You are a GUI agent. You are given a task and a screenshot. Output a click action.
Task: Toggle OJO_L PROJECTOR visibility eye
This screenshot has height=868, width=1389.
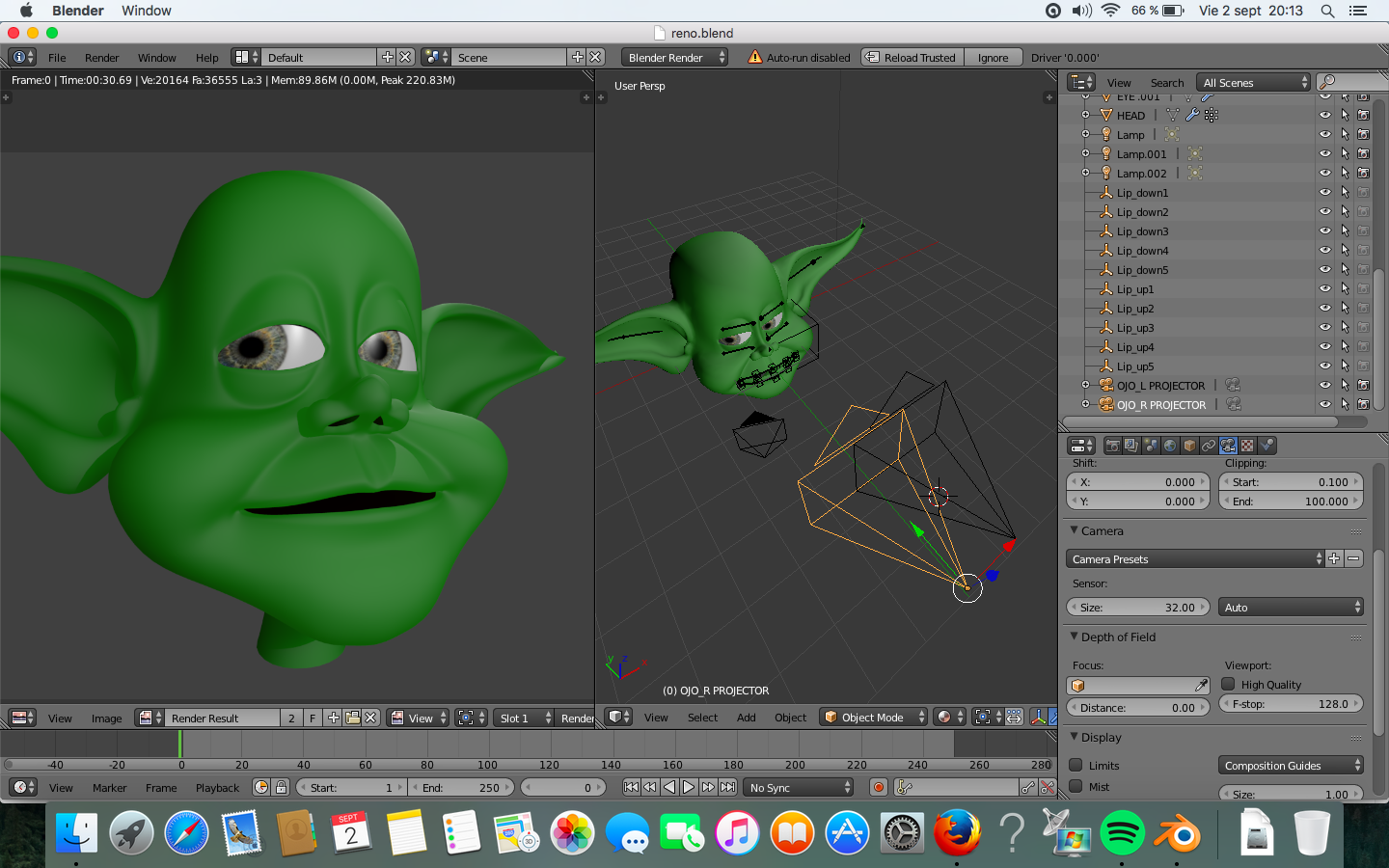[1325, 385]
